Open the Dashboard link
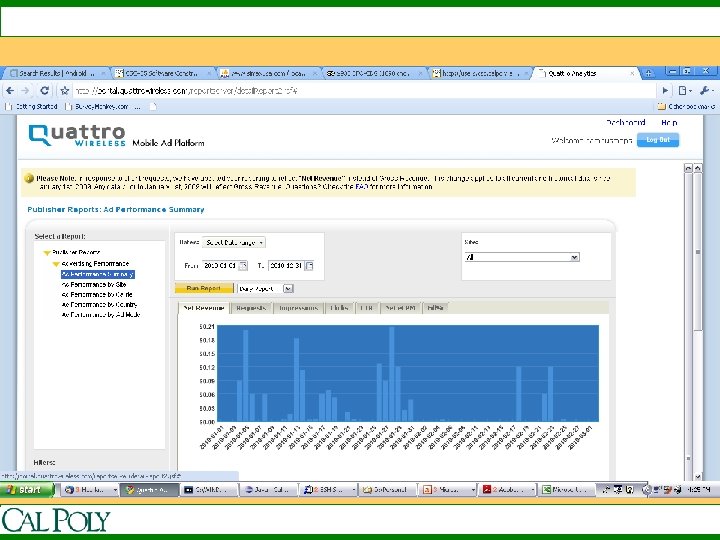The image size is (720, 540). click(x=626, y=123)
